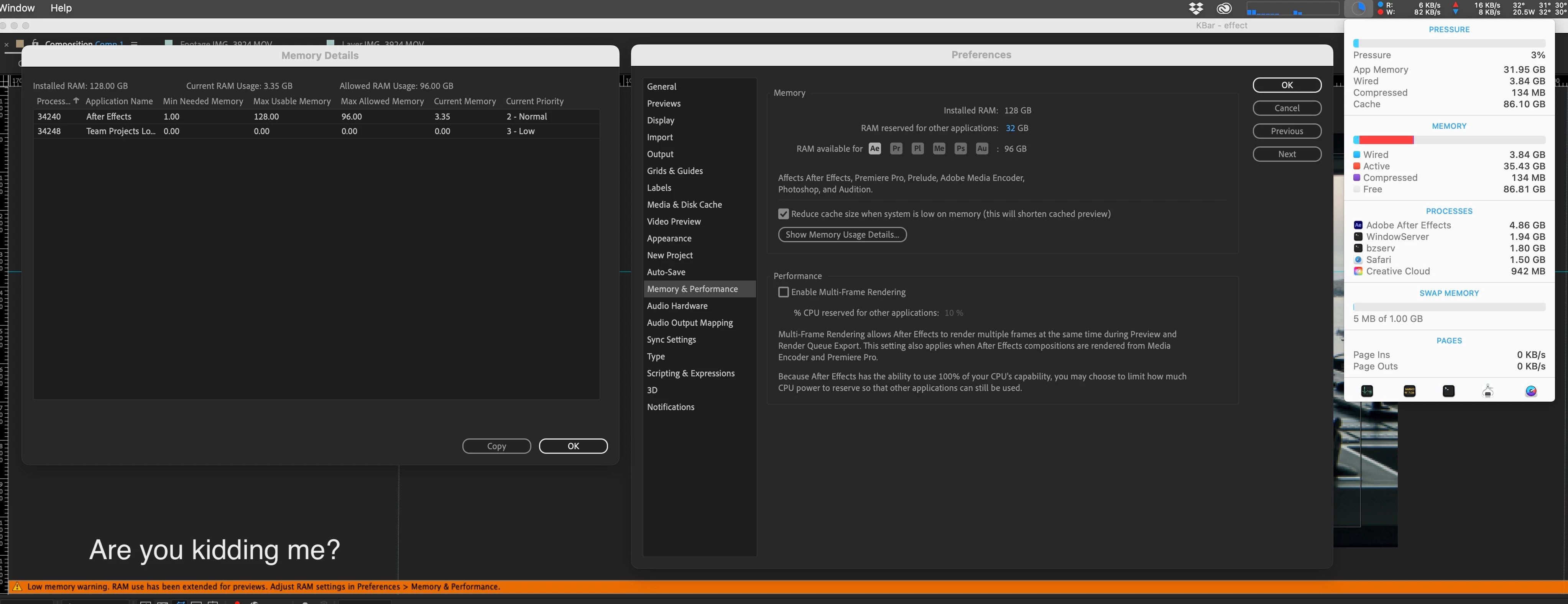Adjust RAM reserved for other applications value
Viewport: 1568px width, 604px height.
[x=1010, y=128]
